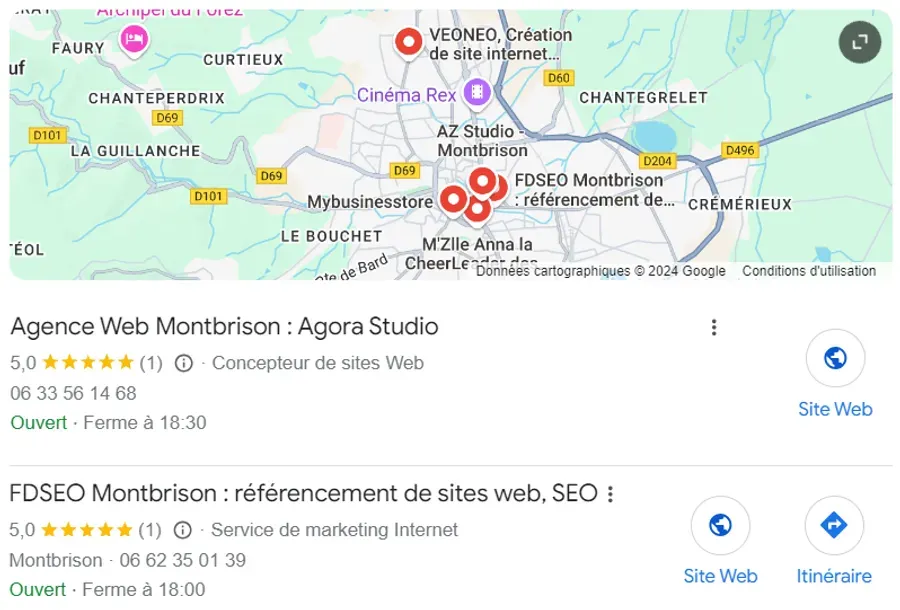Click the red FDSEO cluster marker on the map
Image resolution: width=900 pixels, height=610 pixels.
(x=487, y=185)
